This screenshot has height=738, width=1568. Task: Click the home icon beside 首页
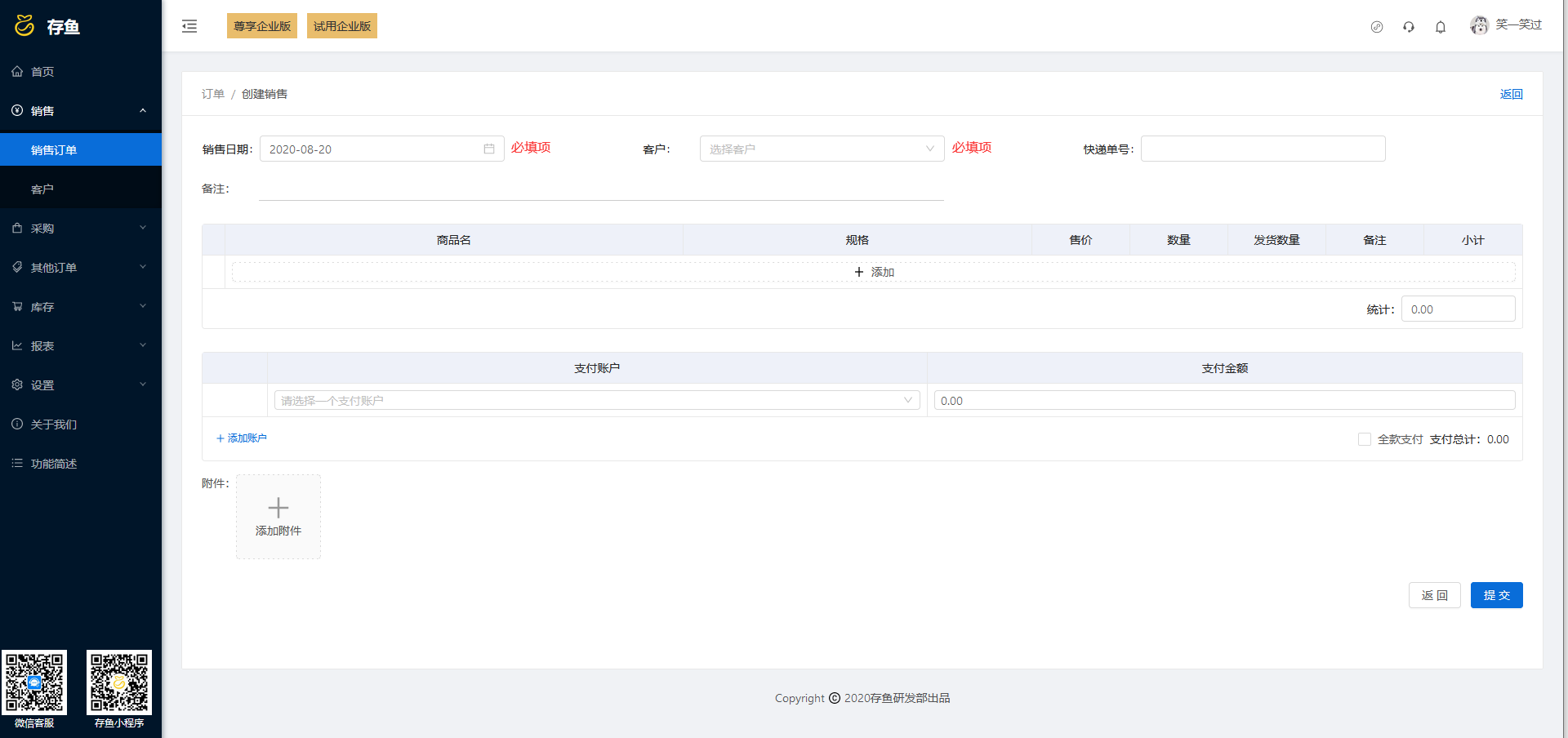click(x=17, y=72)
